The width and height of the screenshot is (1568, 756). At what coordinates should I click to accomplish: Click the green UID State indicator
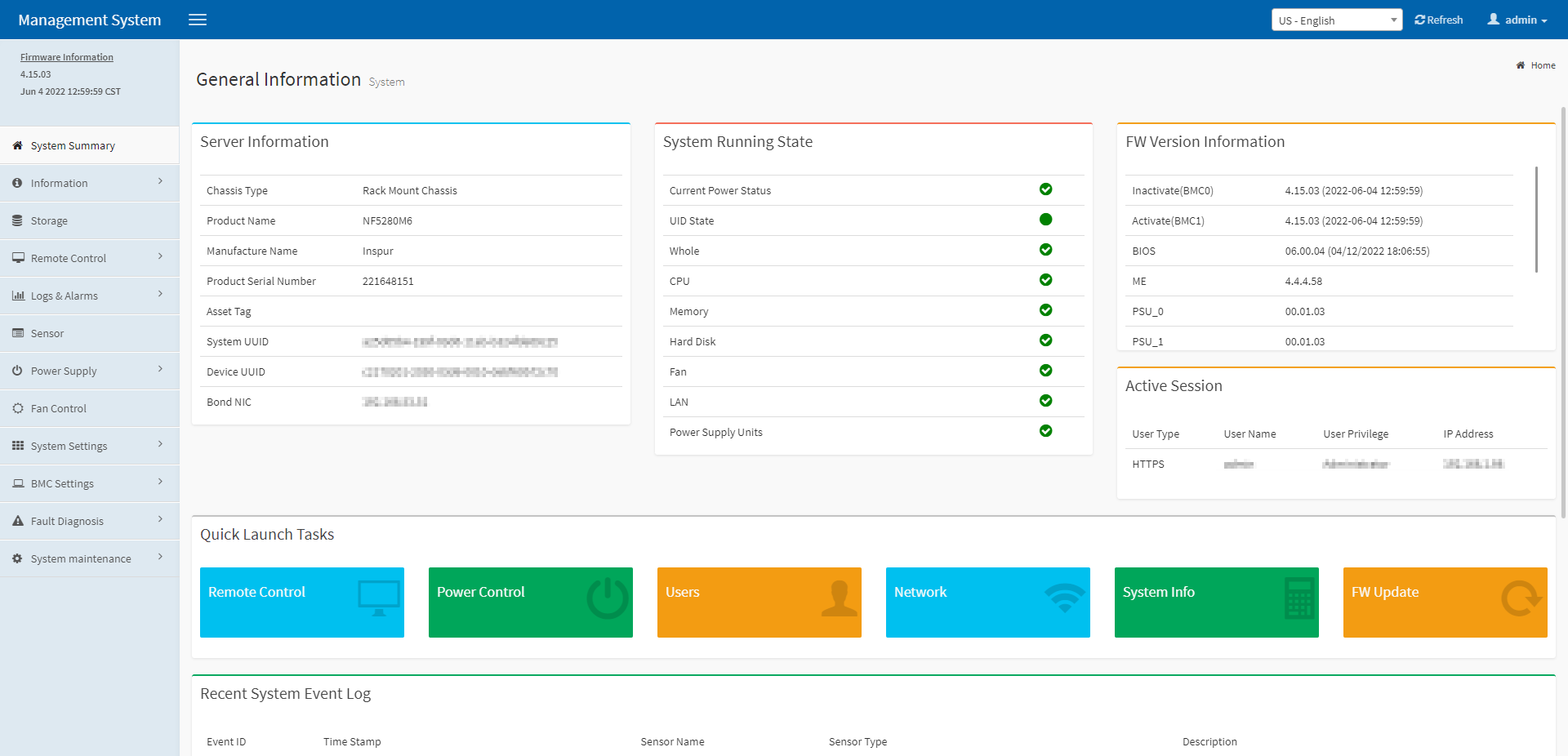[x=1045, y=220]
